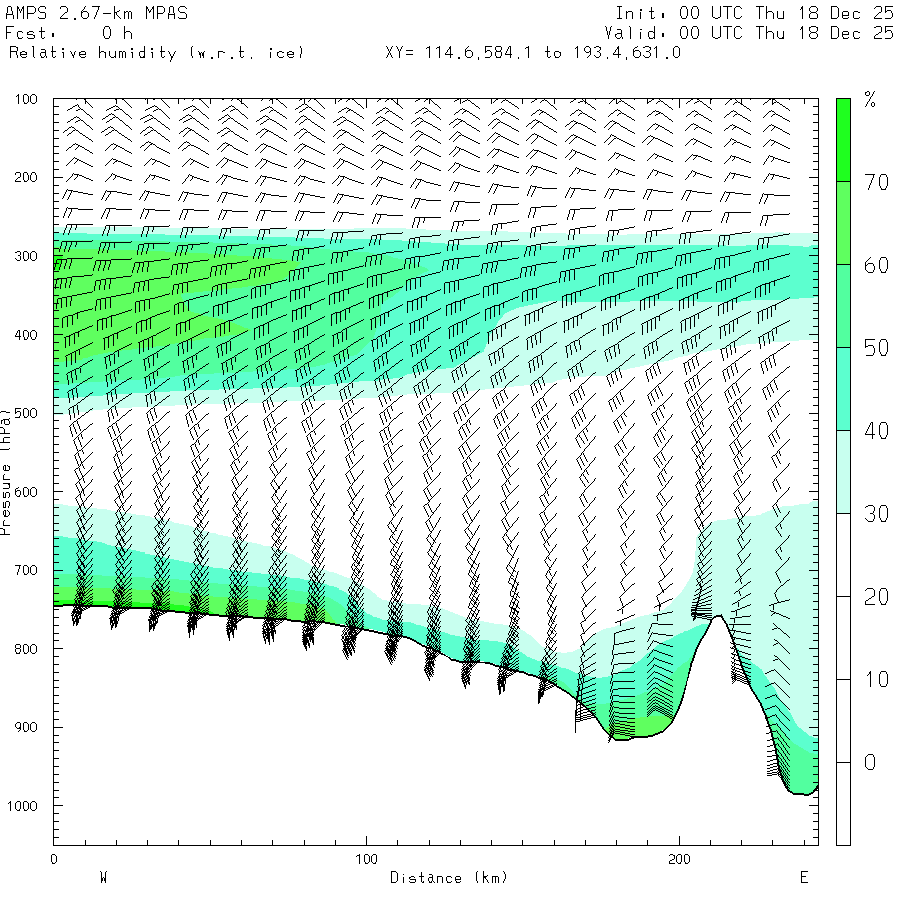
Task: Click the 'Distance (km)' horizontal axis title
Action: 449,878
